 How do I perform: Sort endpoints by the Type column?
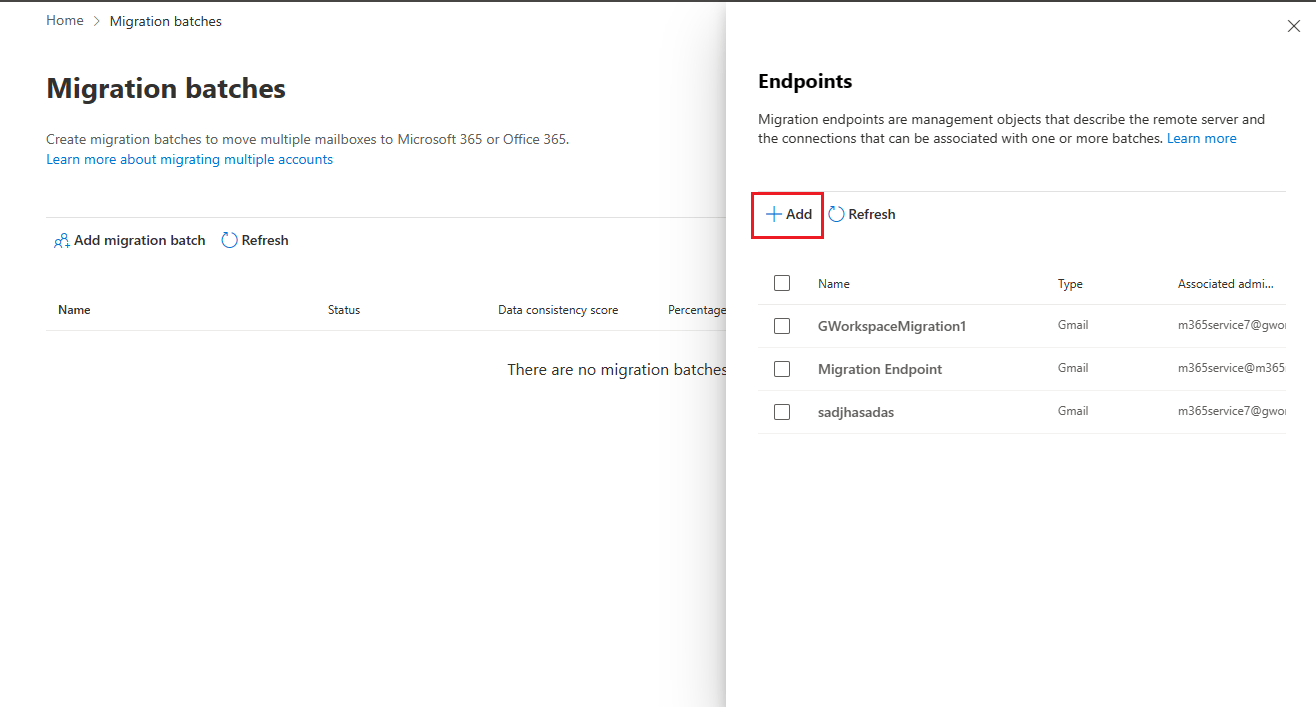[x=1069, y=283]
